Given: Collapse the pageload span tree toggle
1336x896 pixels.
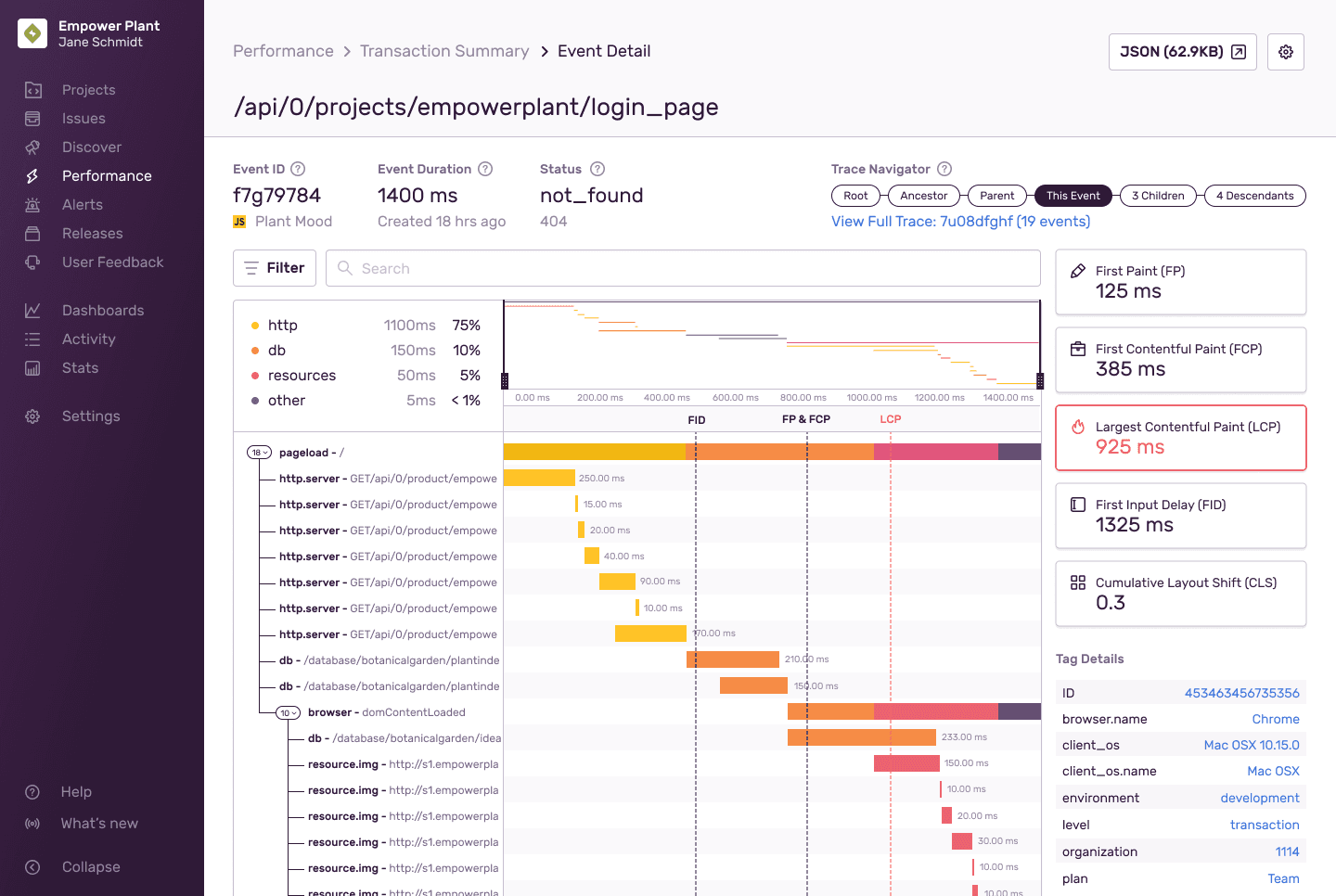Looking at the screenshot, I should coord(259,453).
